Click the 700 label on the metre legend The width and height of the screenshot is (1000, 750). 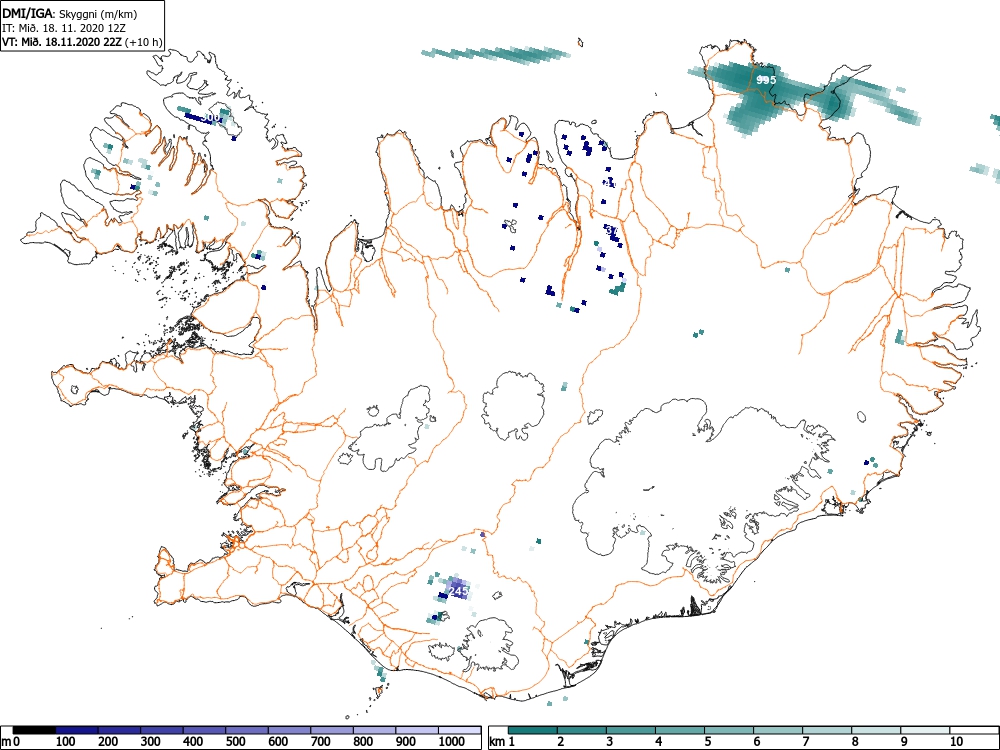[x=321, y=742]
